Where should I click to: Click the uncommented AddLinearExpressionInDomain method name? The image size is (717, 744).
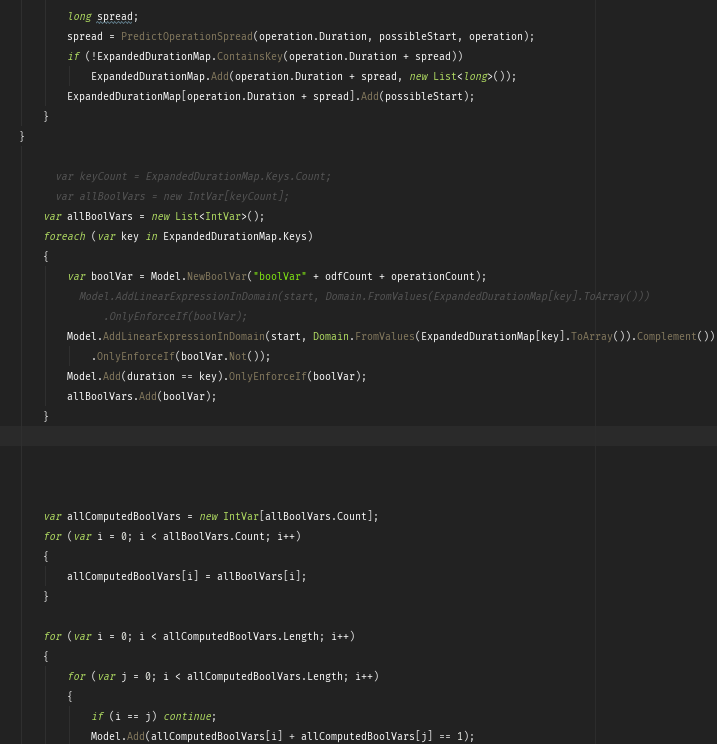coord(184,336)
